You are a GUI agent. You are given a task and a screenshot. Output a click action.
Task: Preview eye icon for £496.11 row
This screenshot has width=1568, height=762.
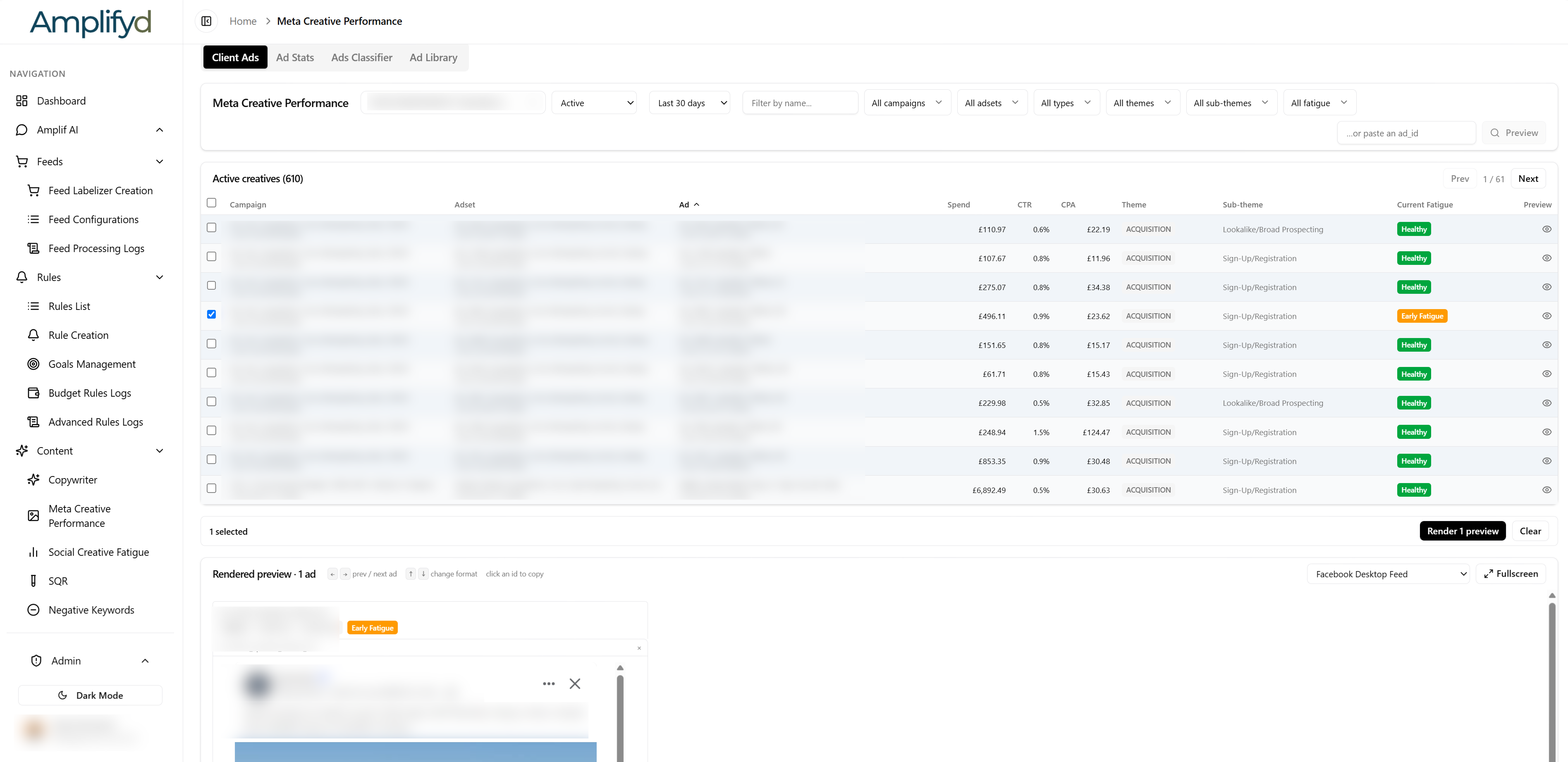coord(1546,316)
